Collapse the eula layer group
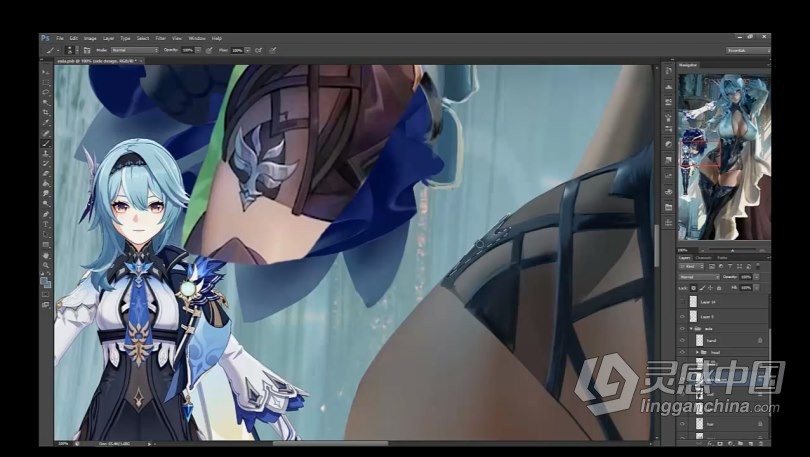The height and width of the screenshot is (457, 810). click(x=691, y=328)
